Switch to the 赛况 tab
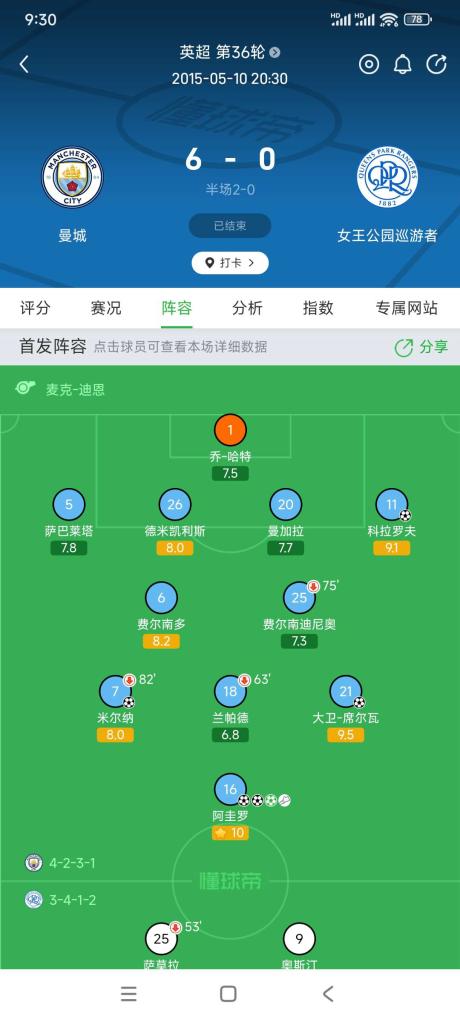 (x=106, y=308)
